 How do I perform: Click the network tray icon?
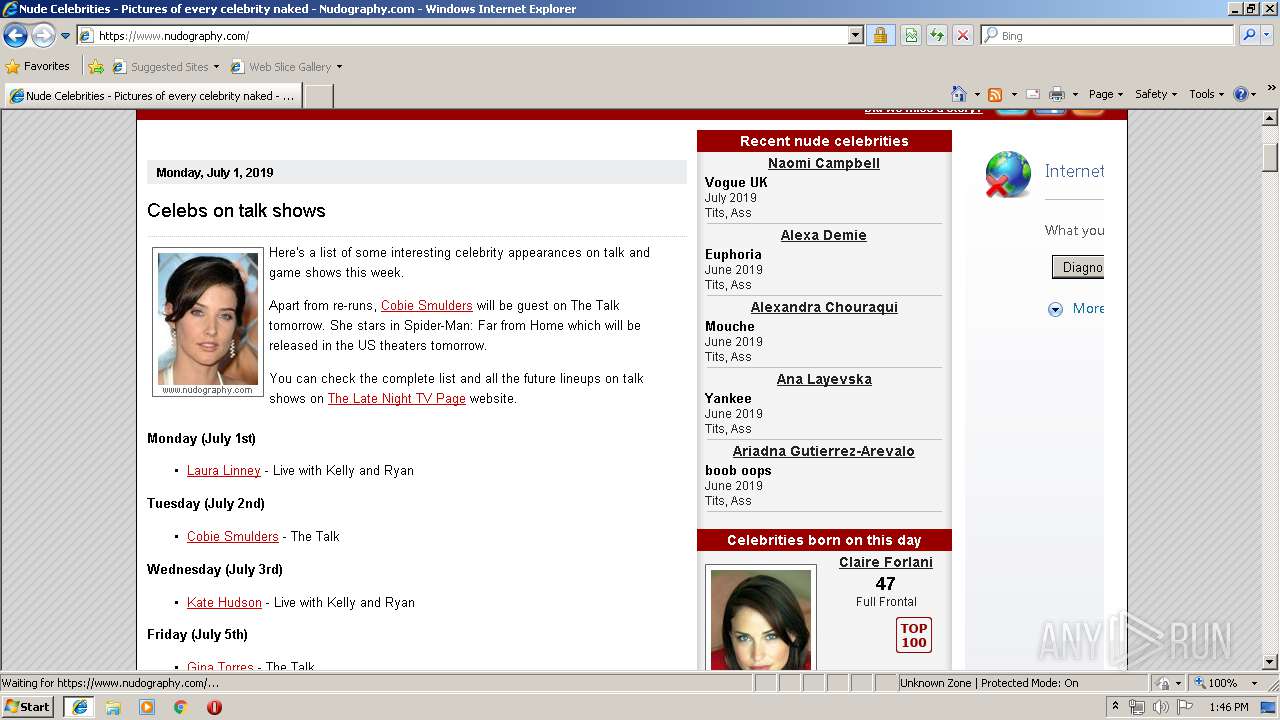click(x=1137, y=707)
